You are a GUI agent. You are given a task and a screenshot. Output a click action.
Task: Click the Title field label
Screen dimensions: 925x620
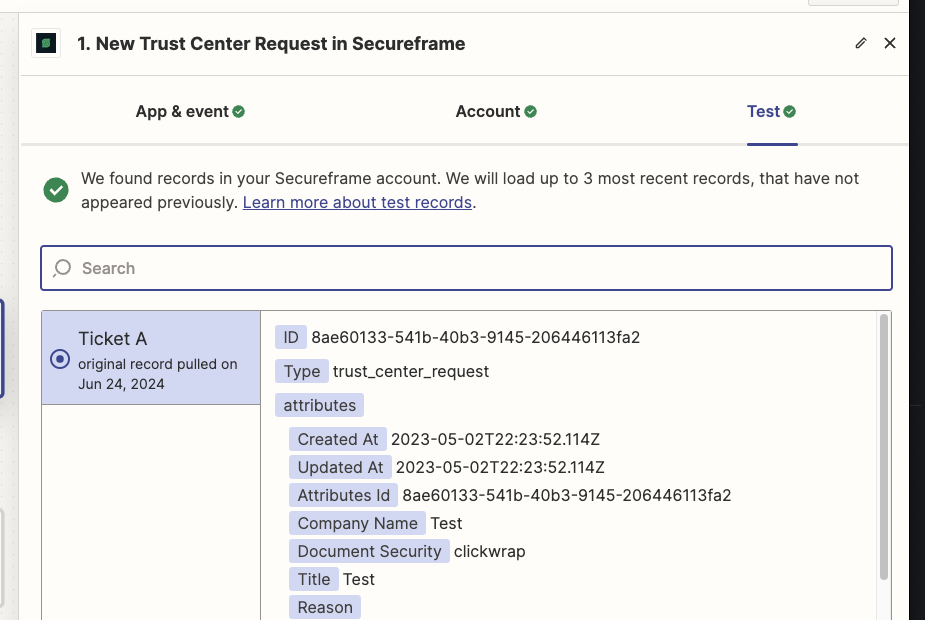[314, 579]
